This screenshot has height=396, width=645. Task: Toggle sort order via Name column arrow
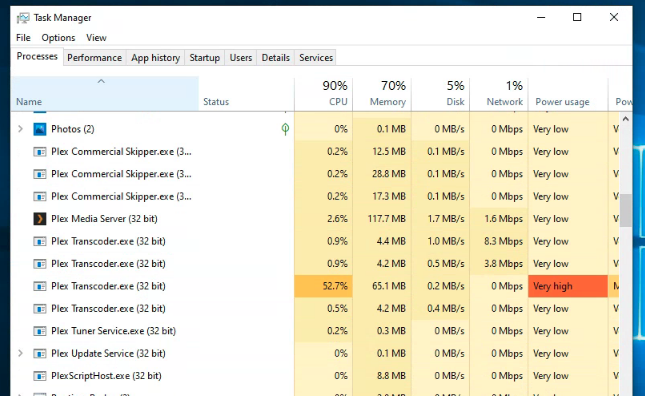[x=101, y=81]
